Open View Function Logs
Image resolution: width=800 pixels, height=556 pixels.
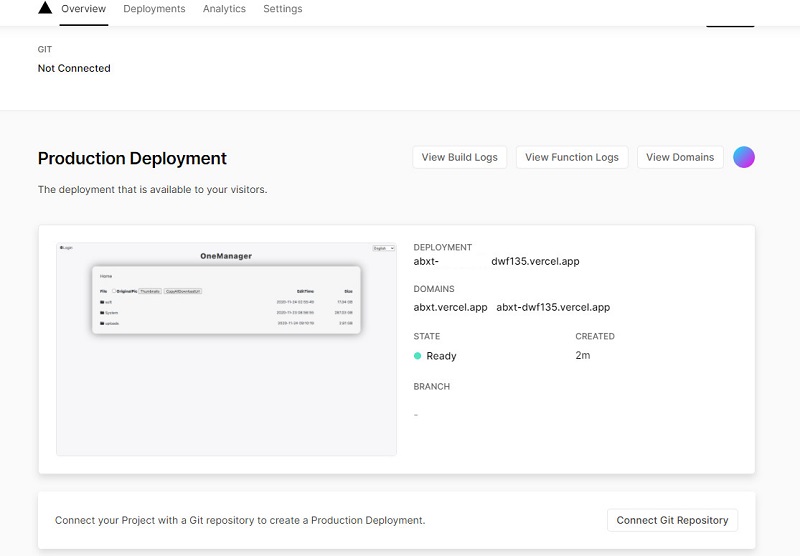tap(571, 157)
